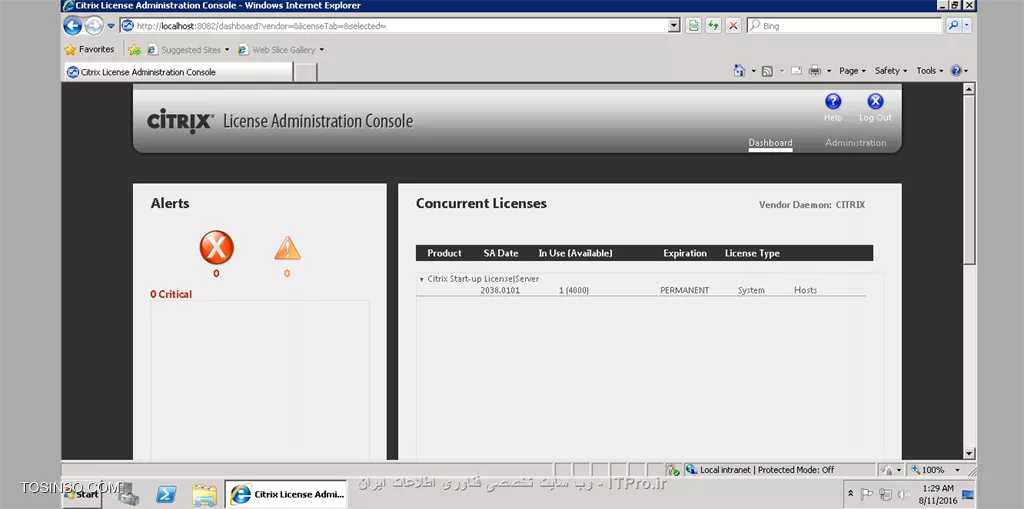
Task: Click the Compatibility View icon beside address bar
Action: [694, 25]
